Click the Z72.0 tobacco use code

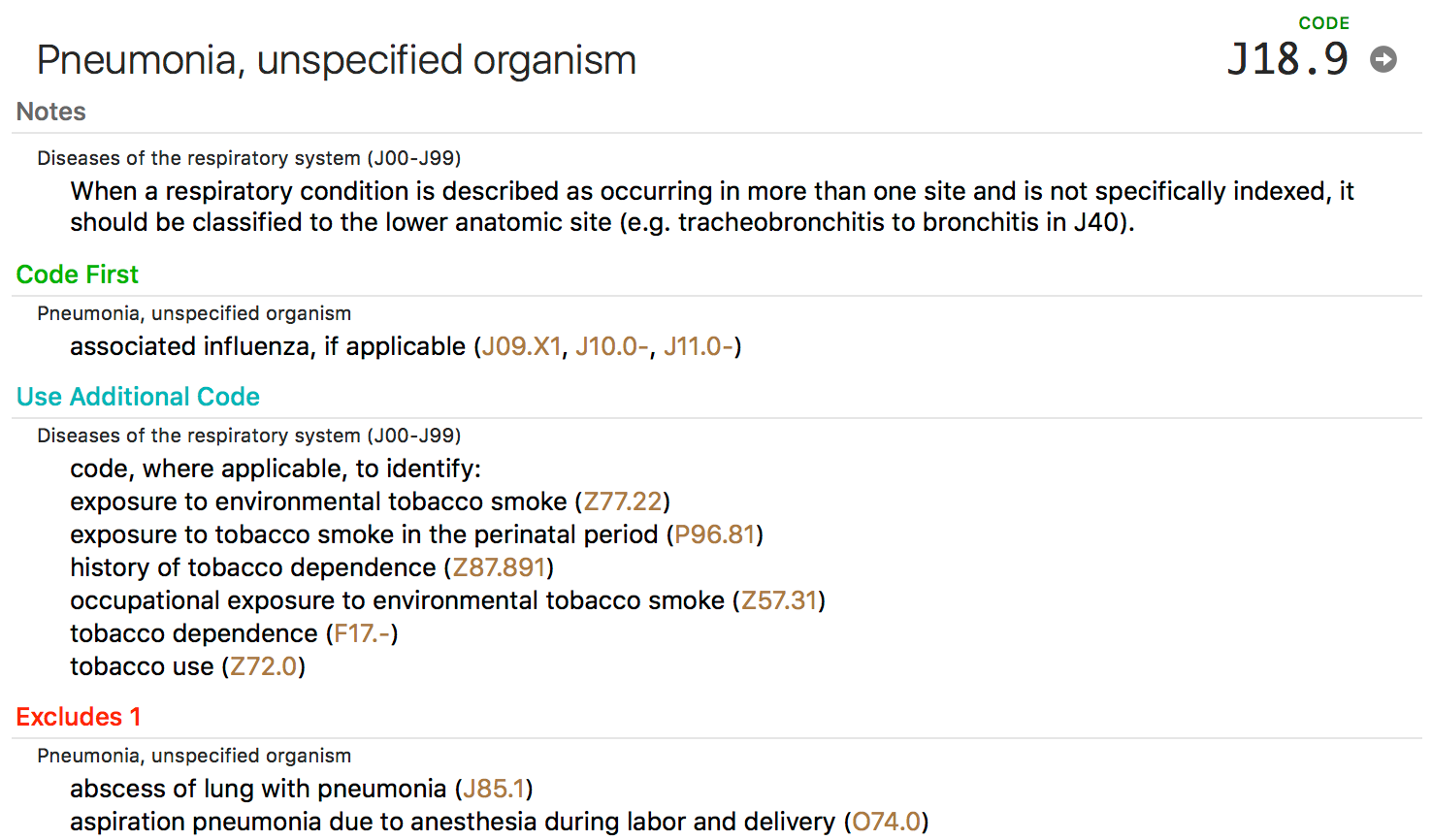pos(264,666)
